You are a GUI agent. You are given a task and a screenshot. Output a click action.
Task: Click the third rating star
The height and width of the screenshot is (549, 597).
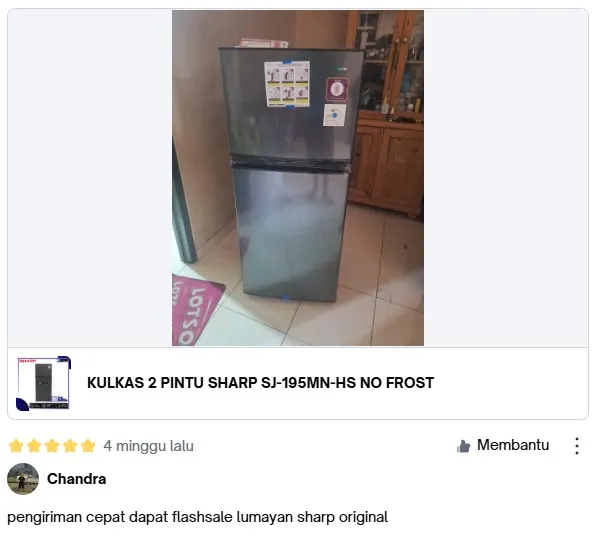(x=52, y=446)
